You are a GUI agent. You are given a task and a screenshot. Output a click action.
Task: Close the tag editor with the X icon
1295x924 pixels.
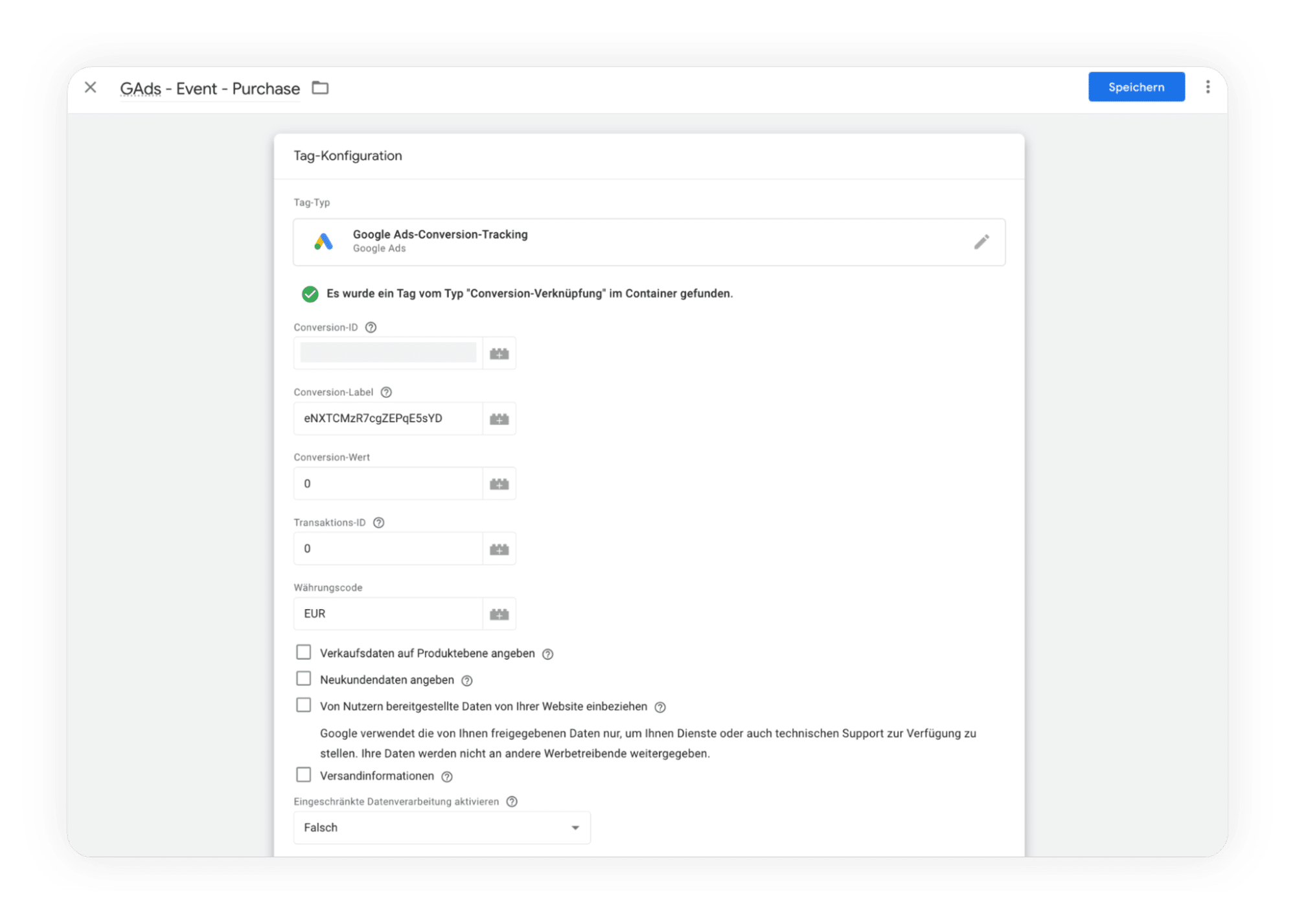91,87
